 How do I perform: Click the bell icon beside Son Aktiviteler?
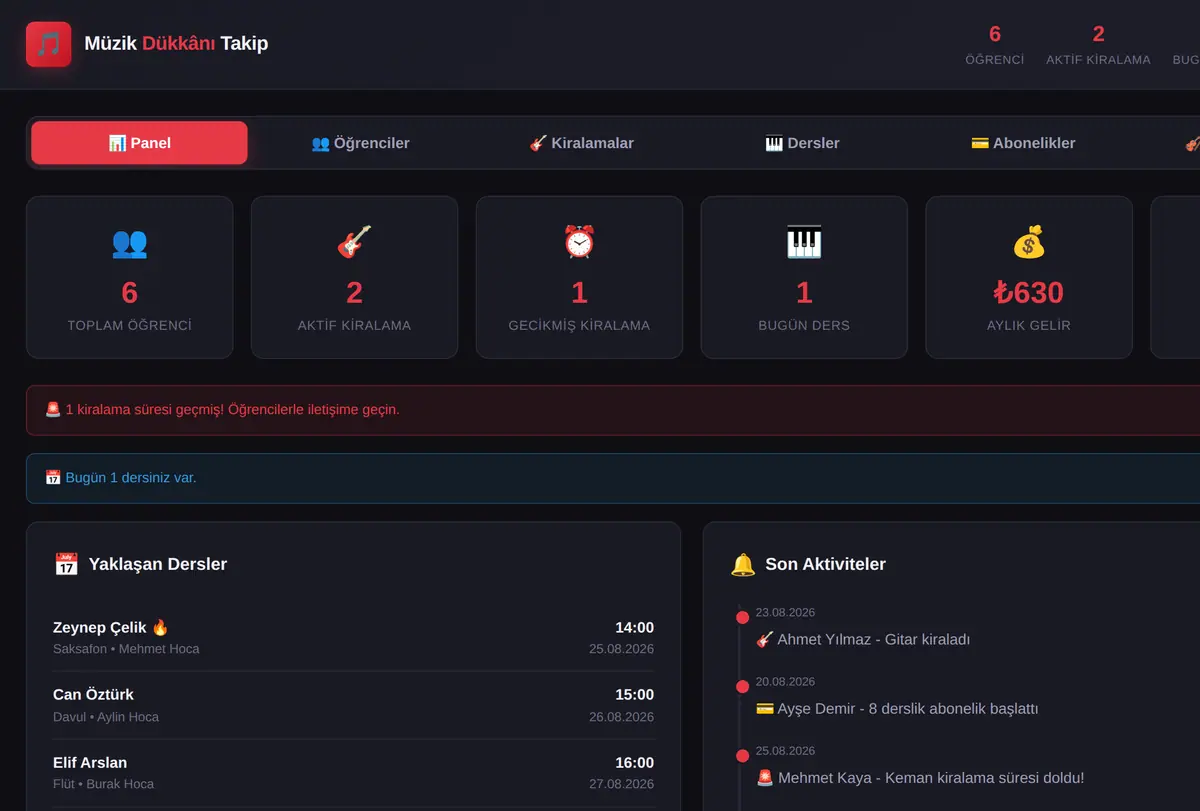(x=743, y=564)
